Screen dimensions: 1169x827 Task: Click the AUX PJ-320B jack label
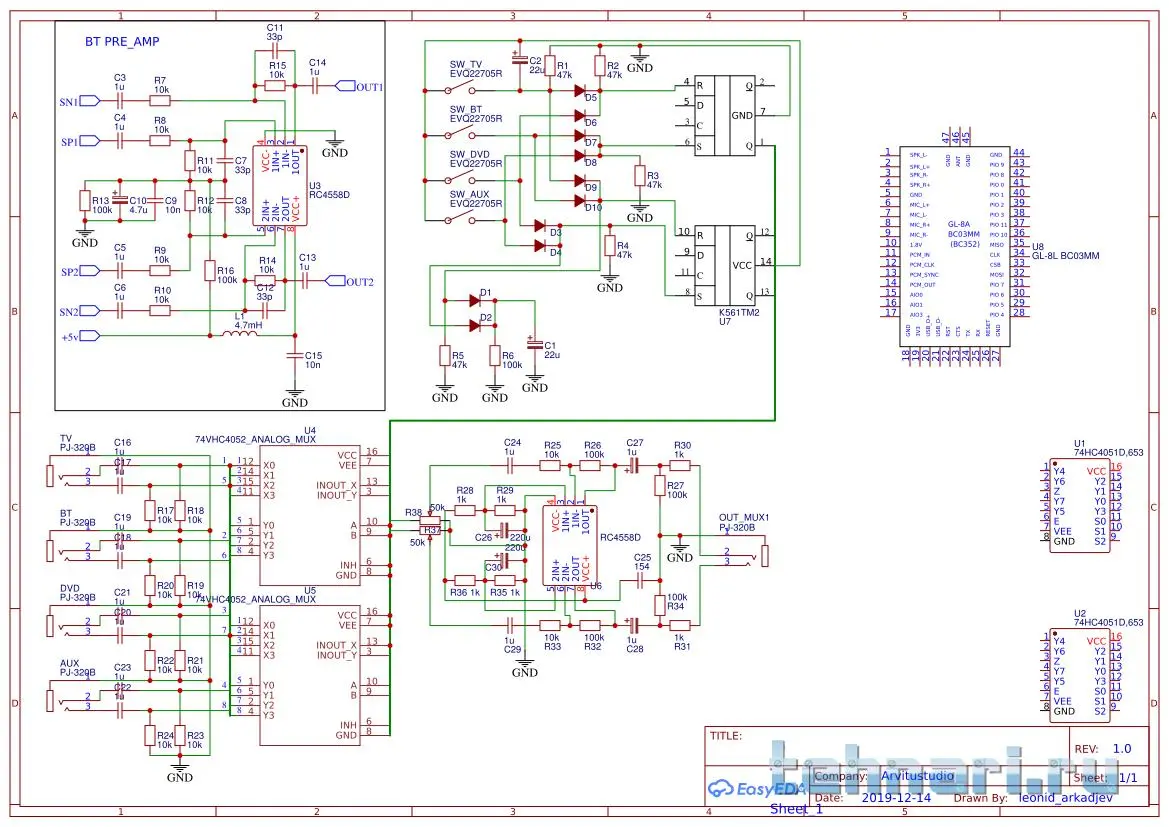78,667
